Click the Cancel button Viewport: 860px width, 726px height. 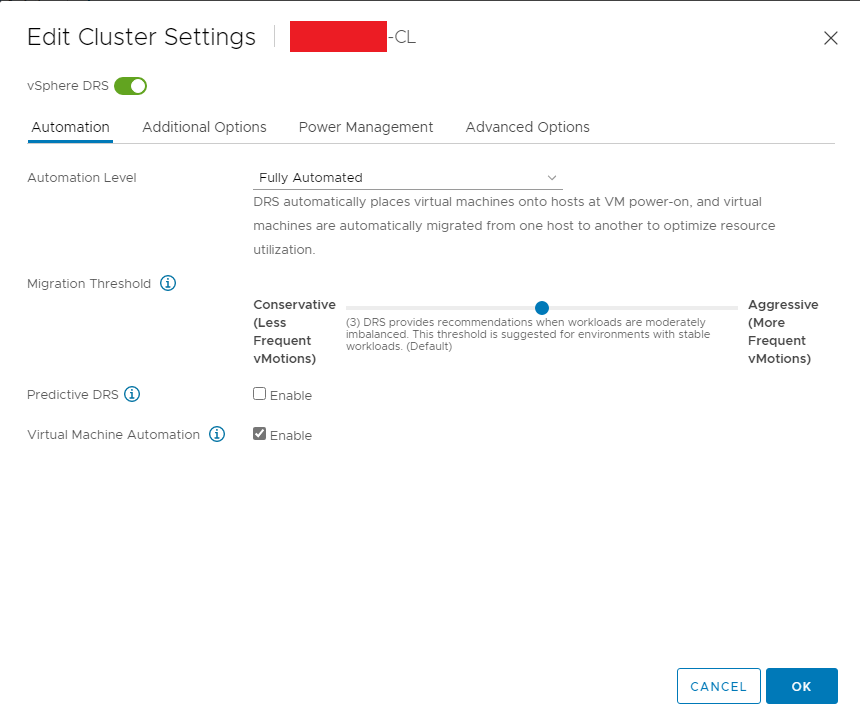(x=718, y=686)
